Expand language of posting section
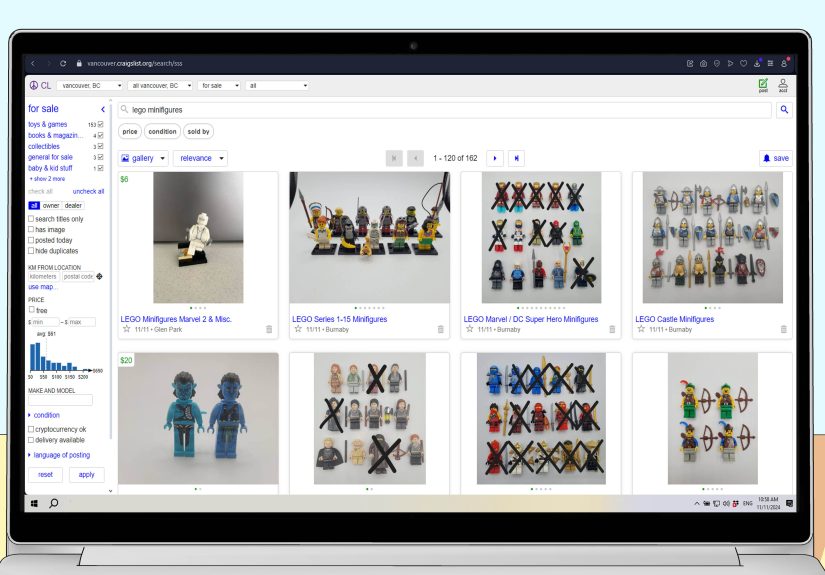 point(59,455)
